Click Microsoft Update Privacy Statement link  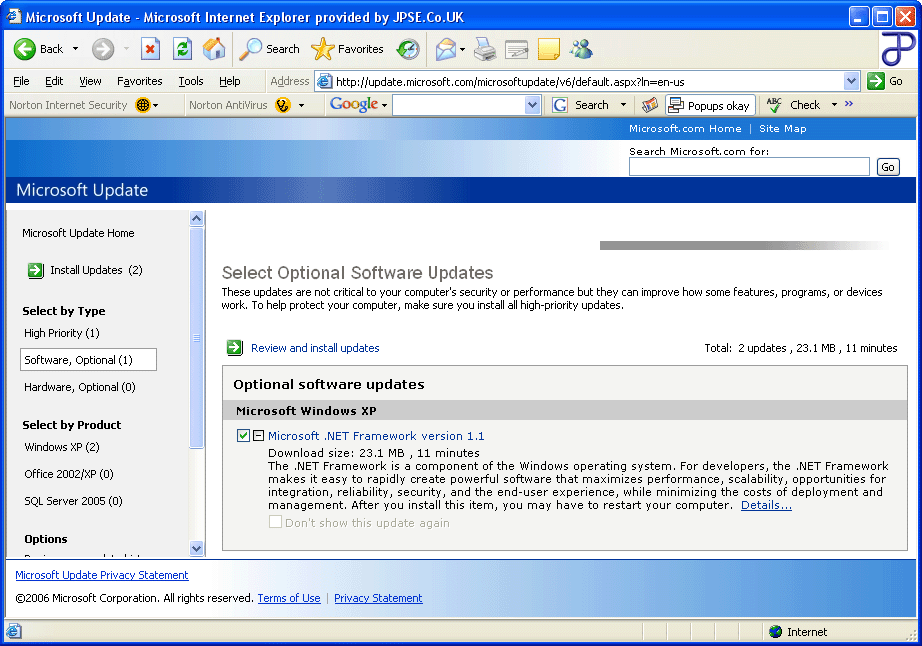point(102,575)
